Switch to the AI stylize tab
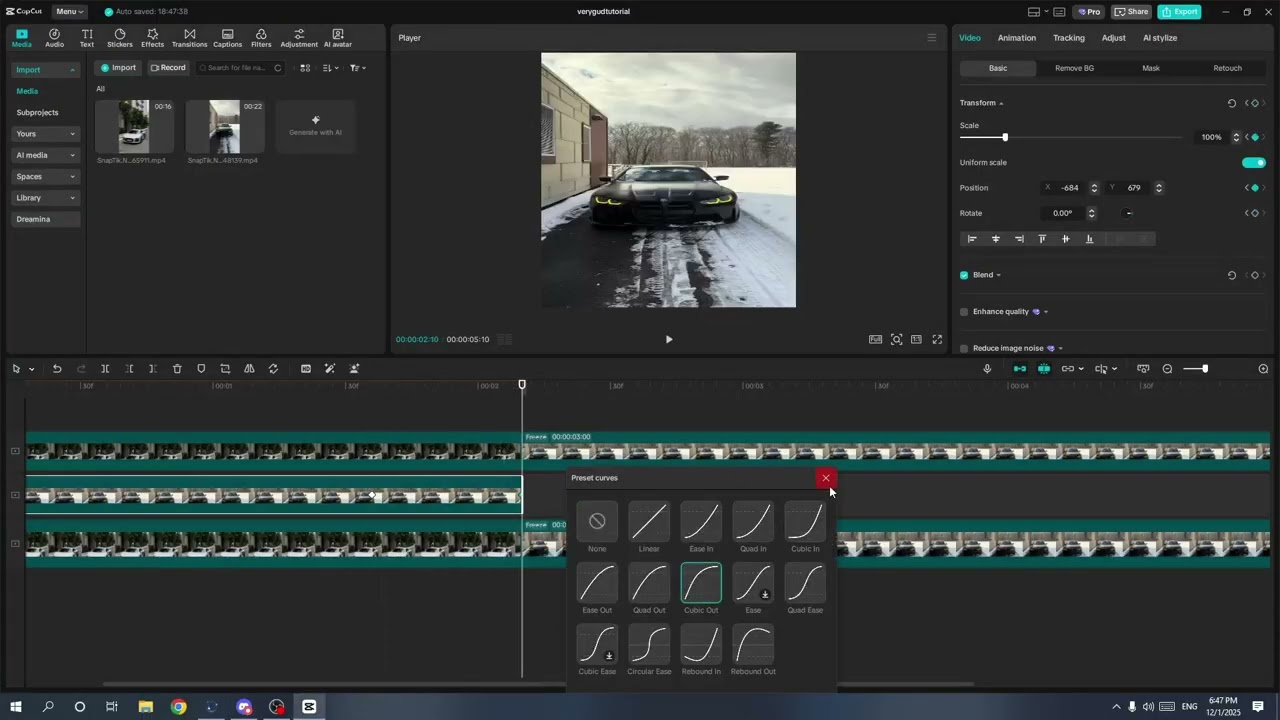 1160,38
